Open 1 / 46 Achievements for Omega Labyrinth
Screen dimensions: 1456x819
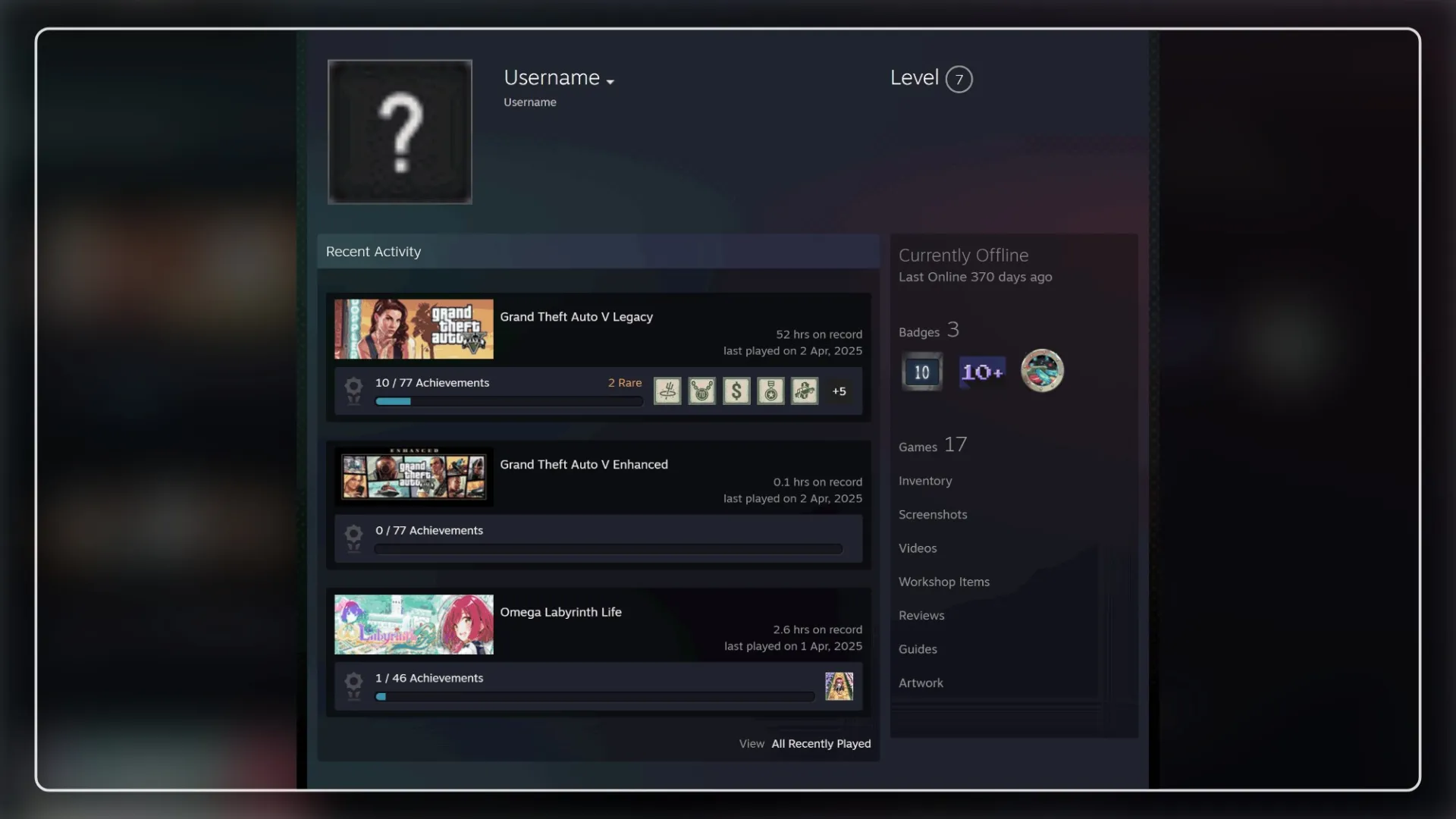pos(429,678)
